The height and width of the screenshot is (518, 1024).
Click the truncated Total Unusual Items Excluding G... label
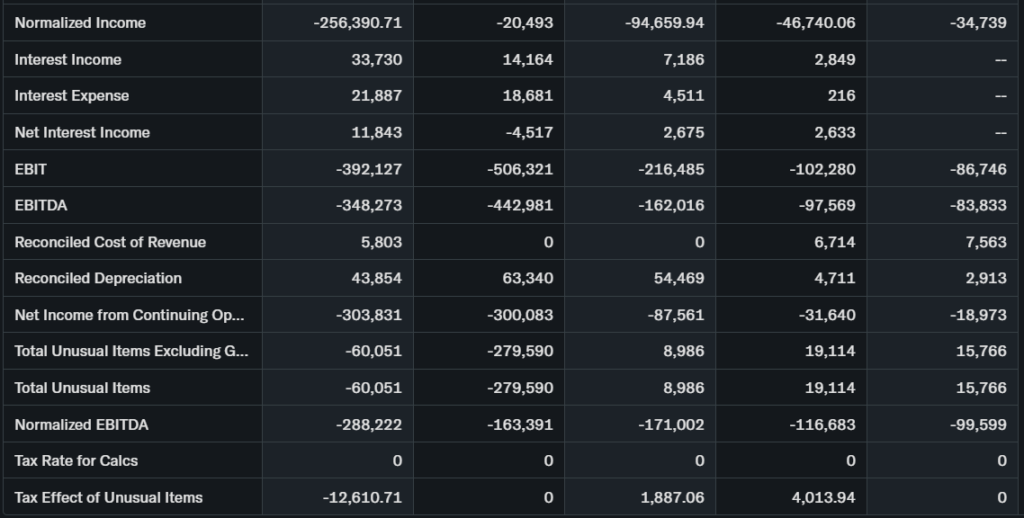130,351
